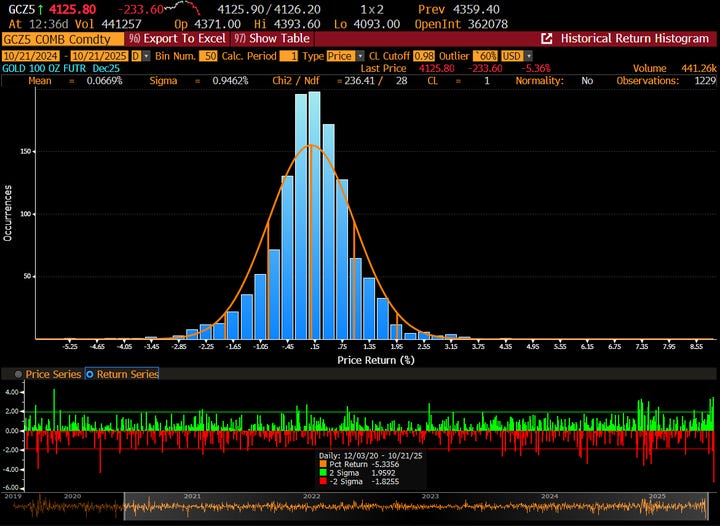
Task: Click the end date 10/21/2025 field
Action: (x=100, y=54)
